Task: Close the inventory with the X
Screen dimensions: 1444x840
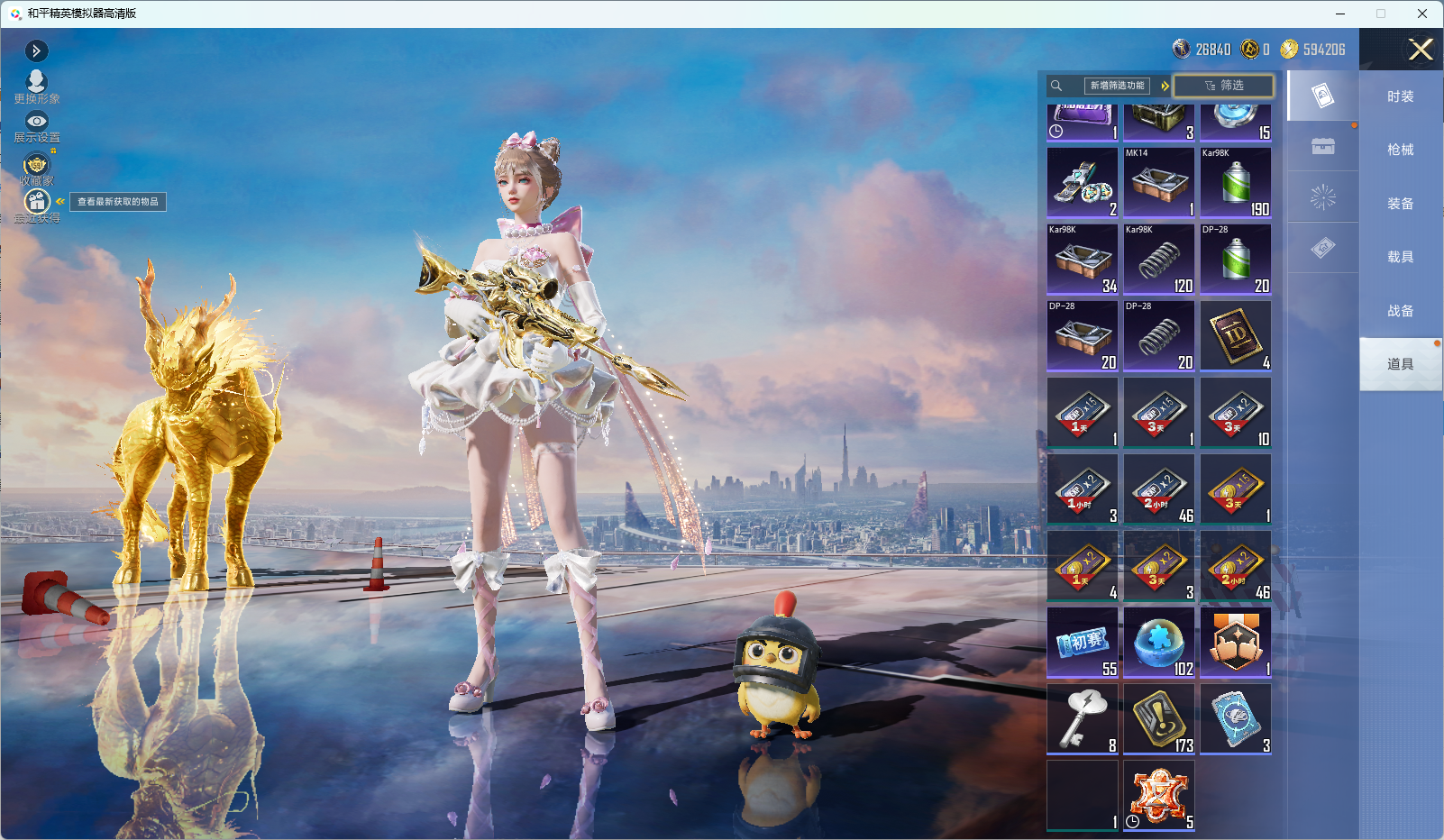Action: pyautogui.click(x=1421, y=50)
